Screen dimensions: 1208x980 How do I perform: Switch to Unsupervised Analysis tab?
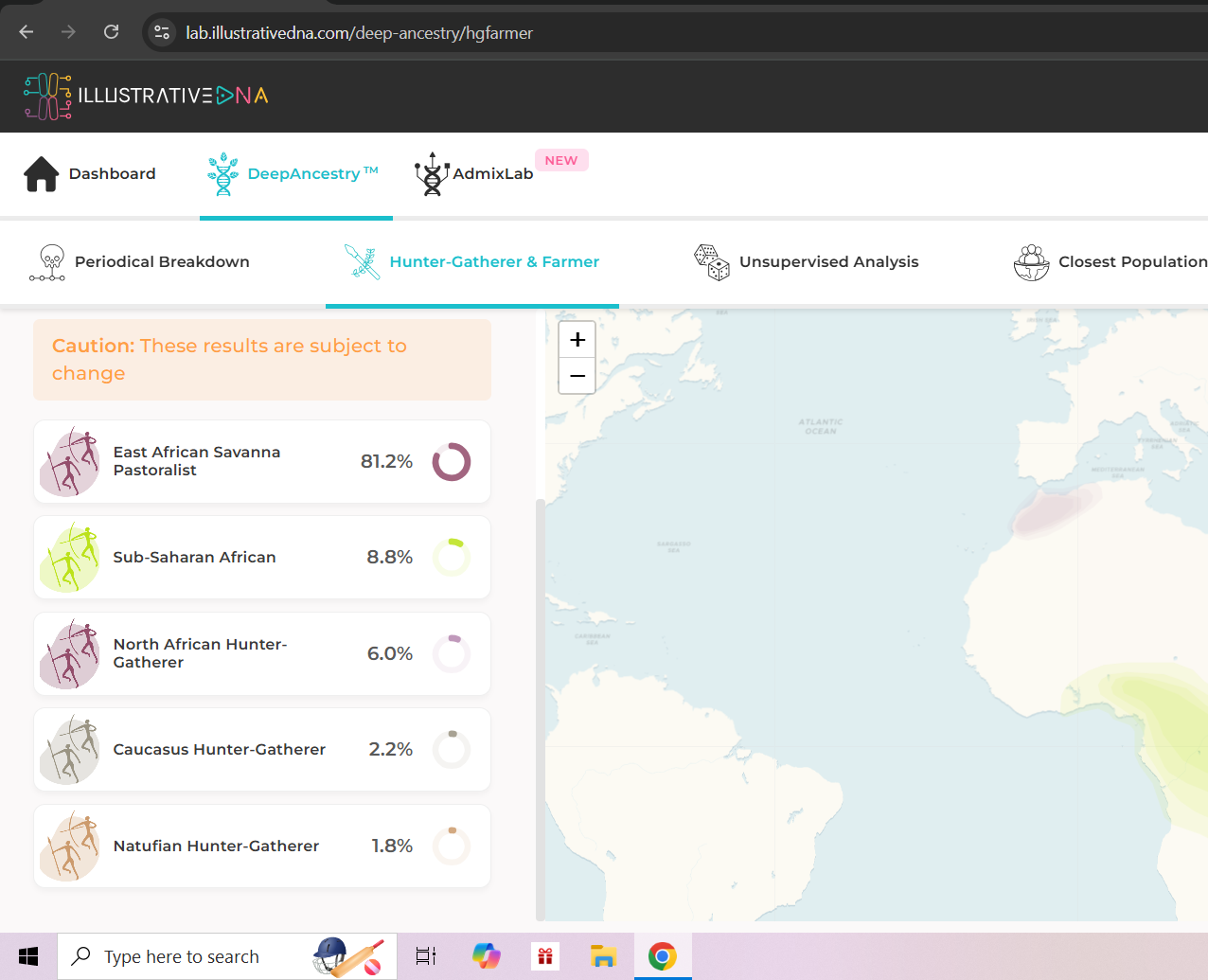click(807, 262)
